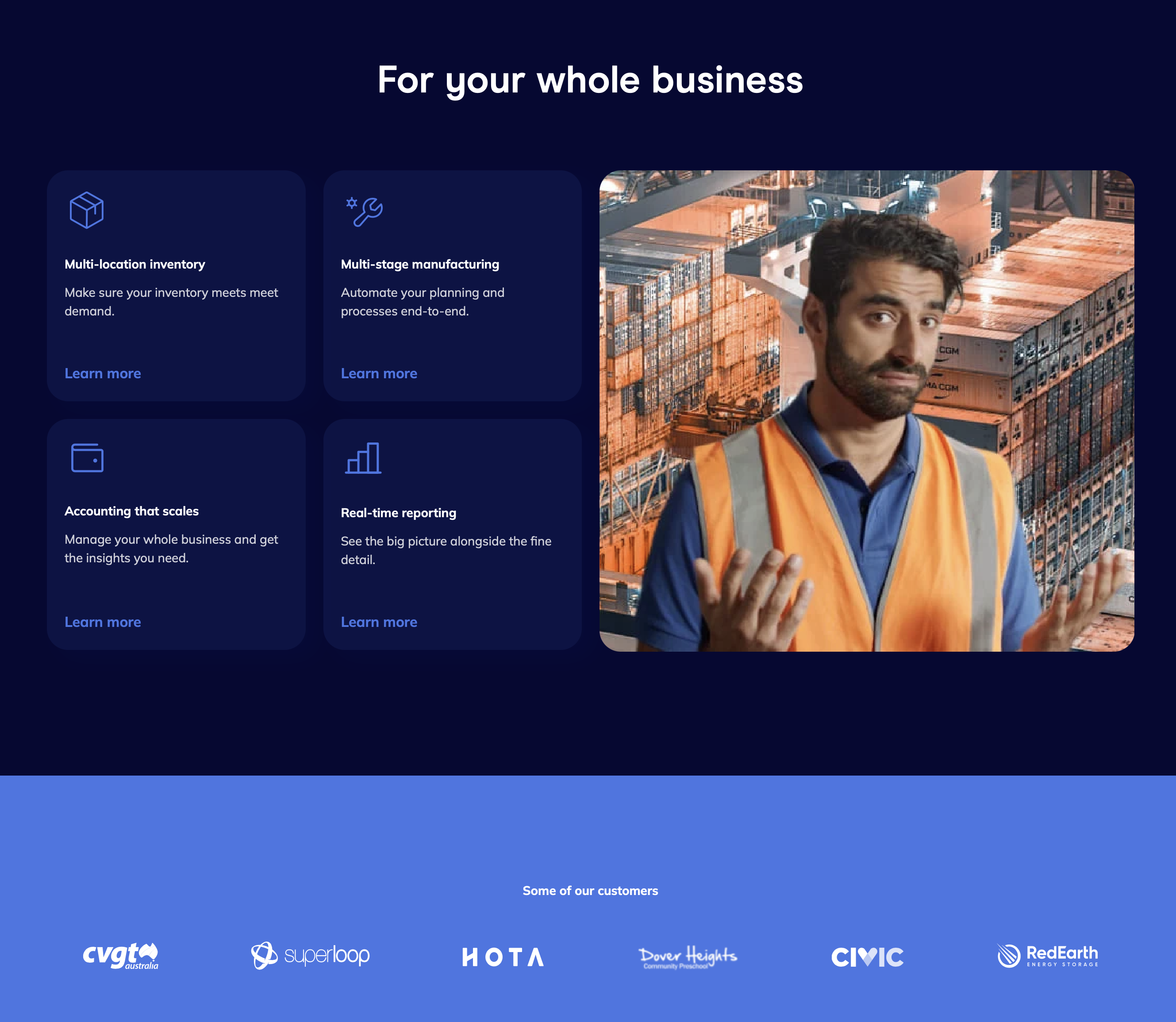Click the box icon for Multi-location inventory
This screenshot has width=1176, height=1022.
[87, 210]
